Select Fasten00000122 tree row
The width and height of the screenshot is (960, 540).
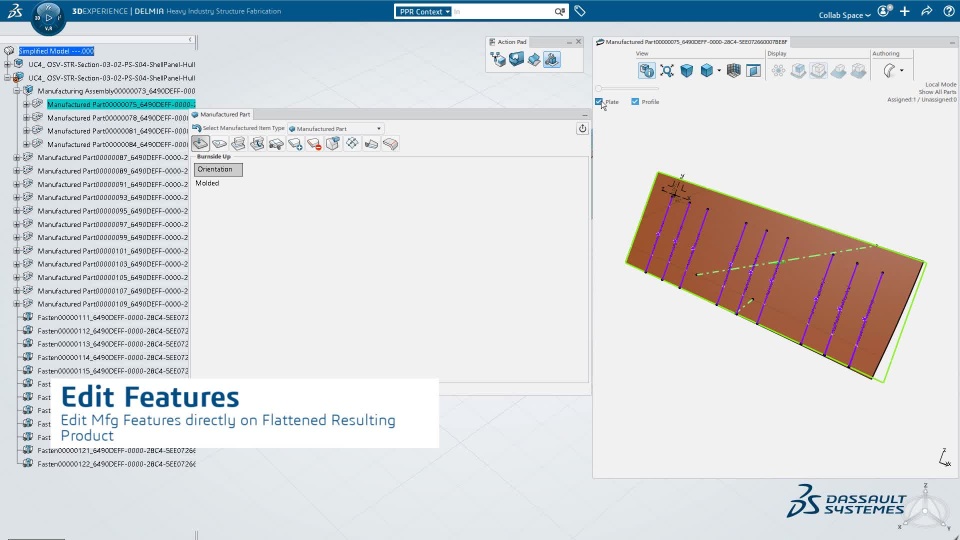[x=116, y=463]
